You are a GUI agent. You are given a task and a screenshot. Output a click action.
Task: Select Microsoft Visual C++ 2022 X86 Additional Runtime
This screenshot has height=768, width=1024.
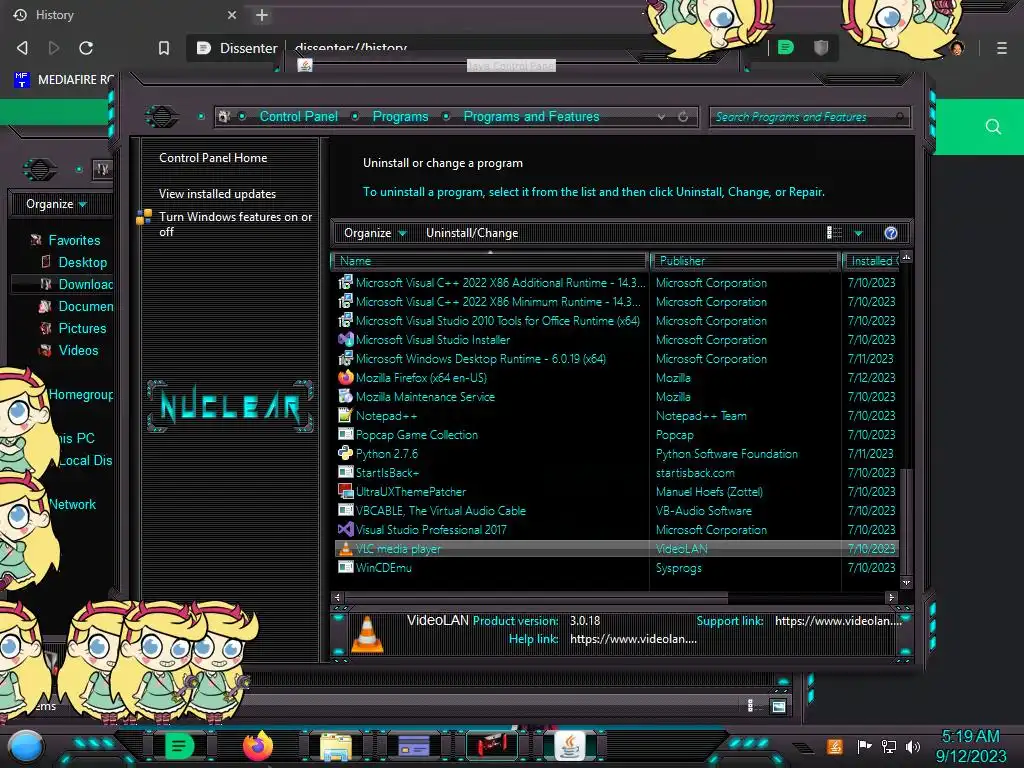pos(490,283)
